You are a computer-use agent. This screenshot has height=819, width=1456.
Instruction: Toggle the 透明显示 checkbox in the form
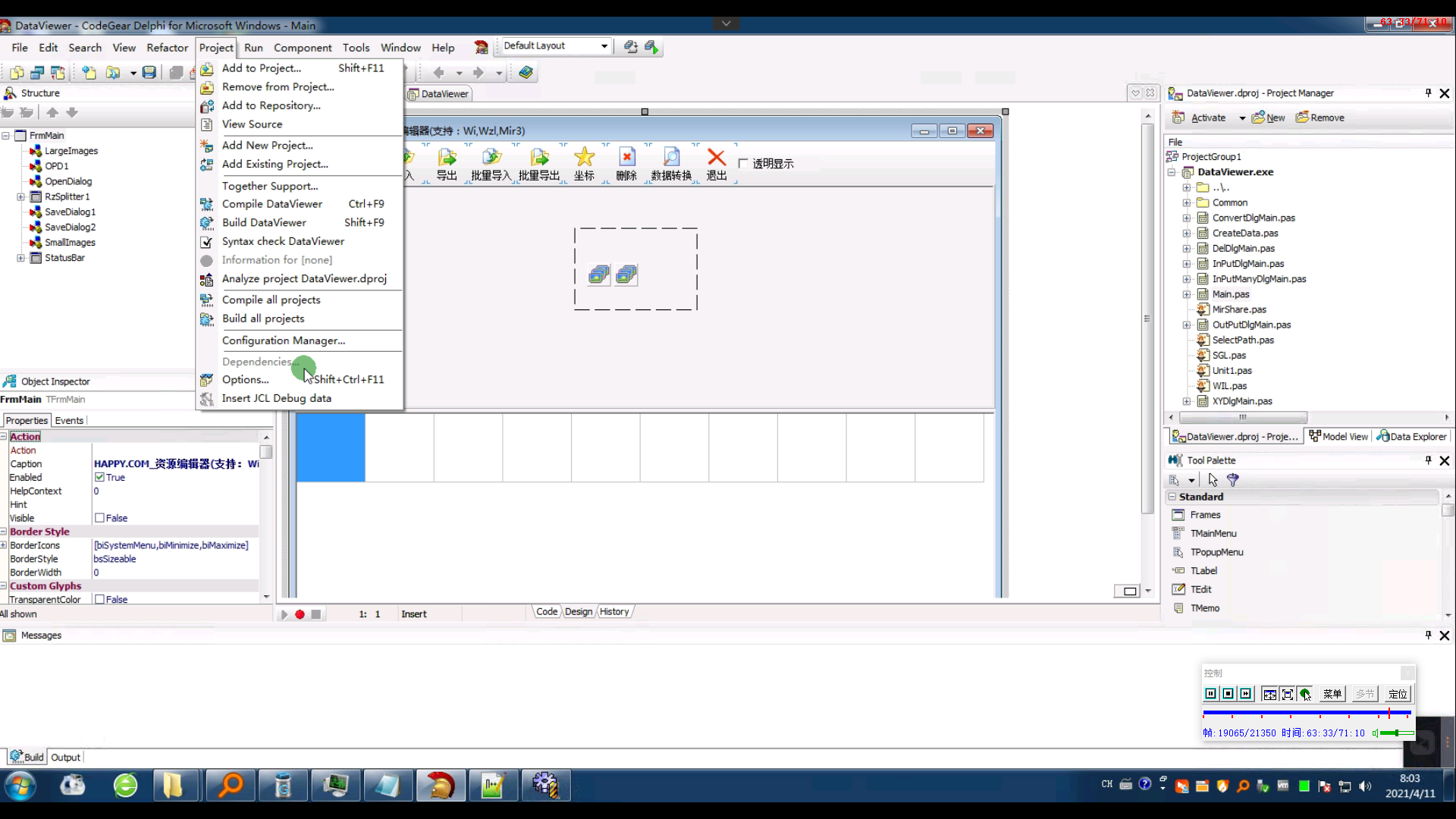coord(743,164)
